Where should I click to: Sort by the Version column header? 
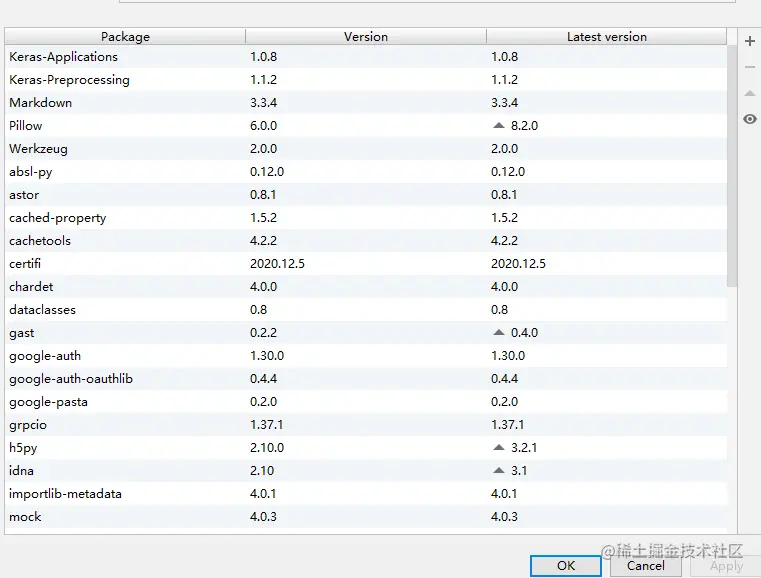tap(366, 36)
